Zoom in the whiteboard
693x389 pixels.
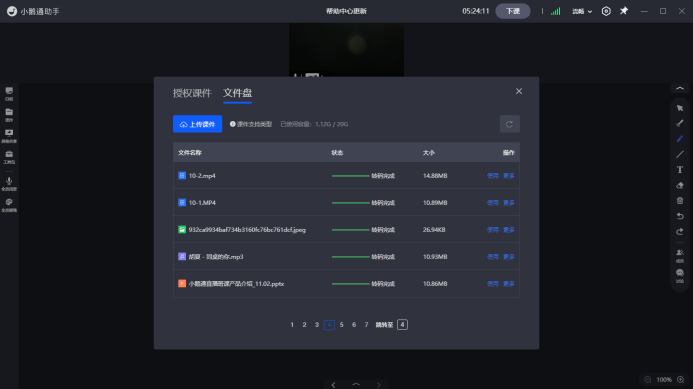(681, 380)
